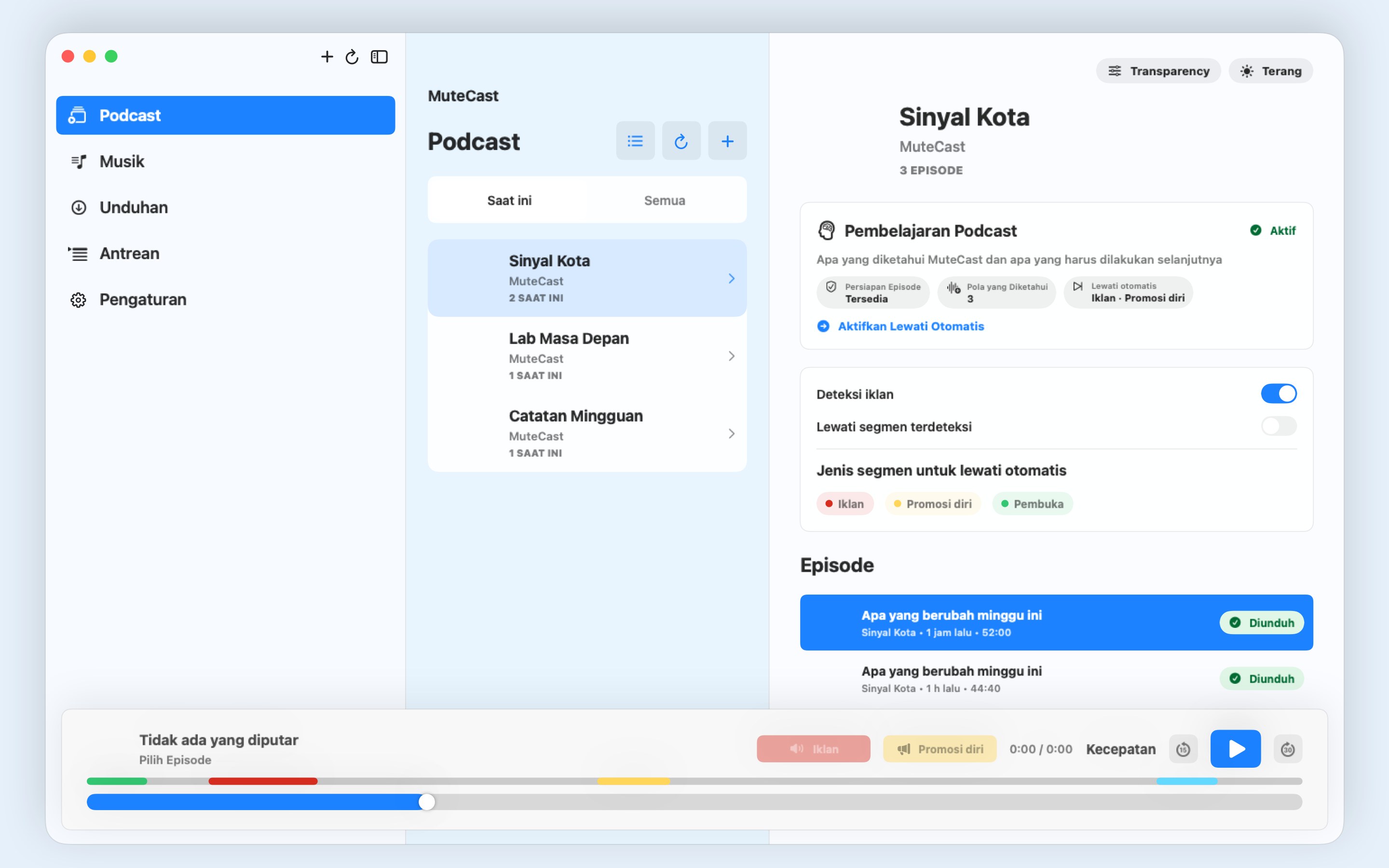Click Diunduh badge on the 52:00 episode
The height and width of the screenshot is (868, 1389).
[1262, 622]
